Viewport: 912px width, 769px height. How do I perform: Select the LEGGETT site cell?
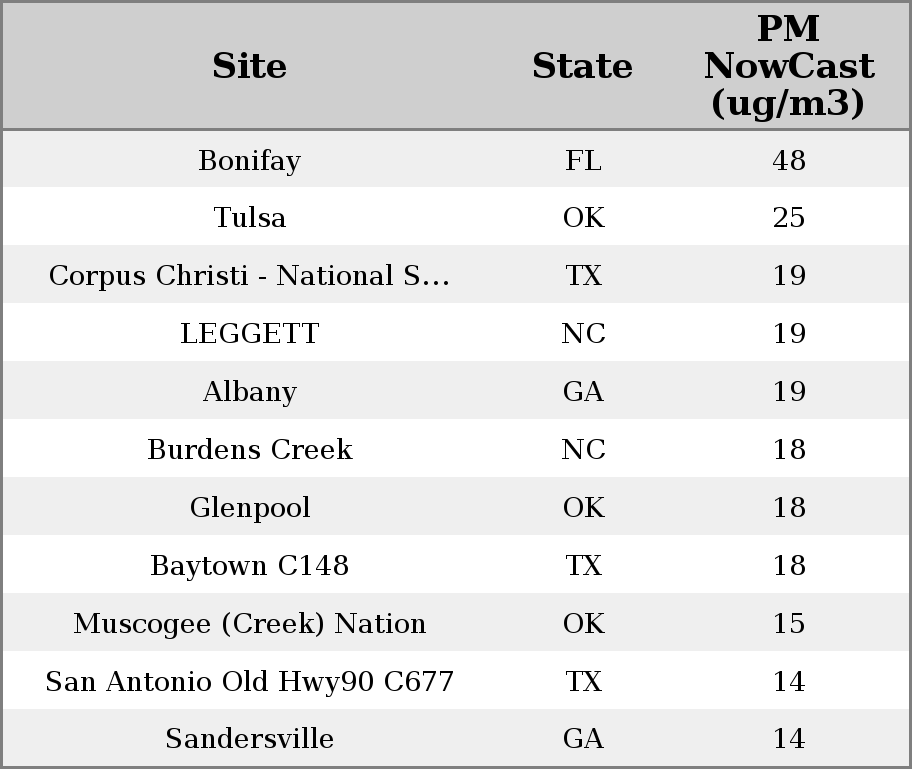pyautogui.click(x=249, y=333)
